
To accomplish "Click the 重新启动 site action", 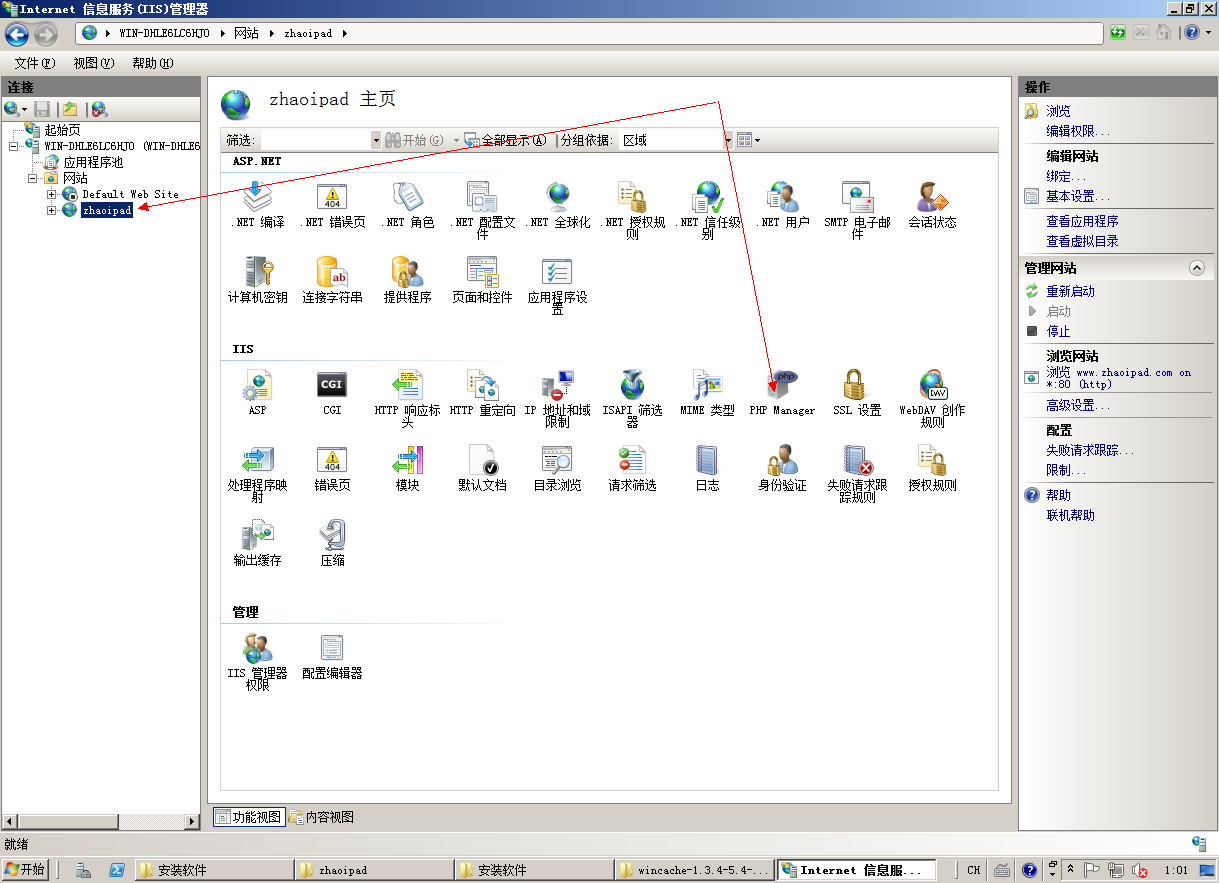I will point(1070,291).
